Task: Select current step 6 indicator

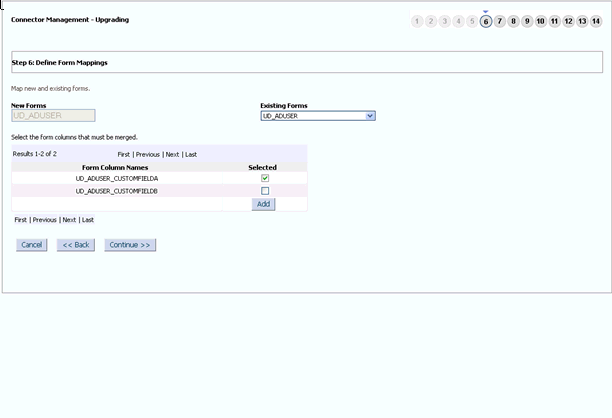Action: 486,21
